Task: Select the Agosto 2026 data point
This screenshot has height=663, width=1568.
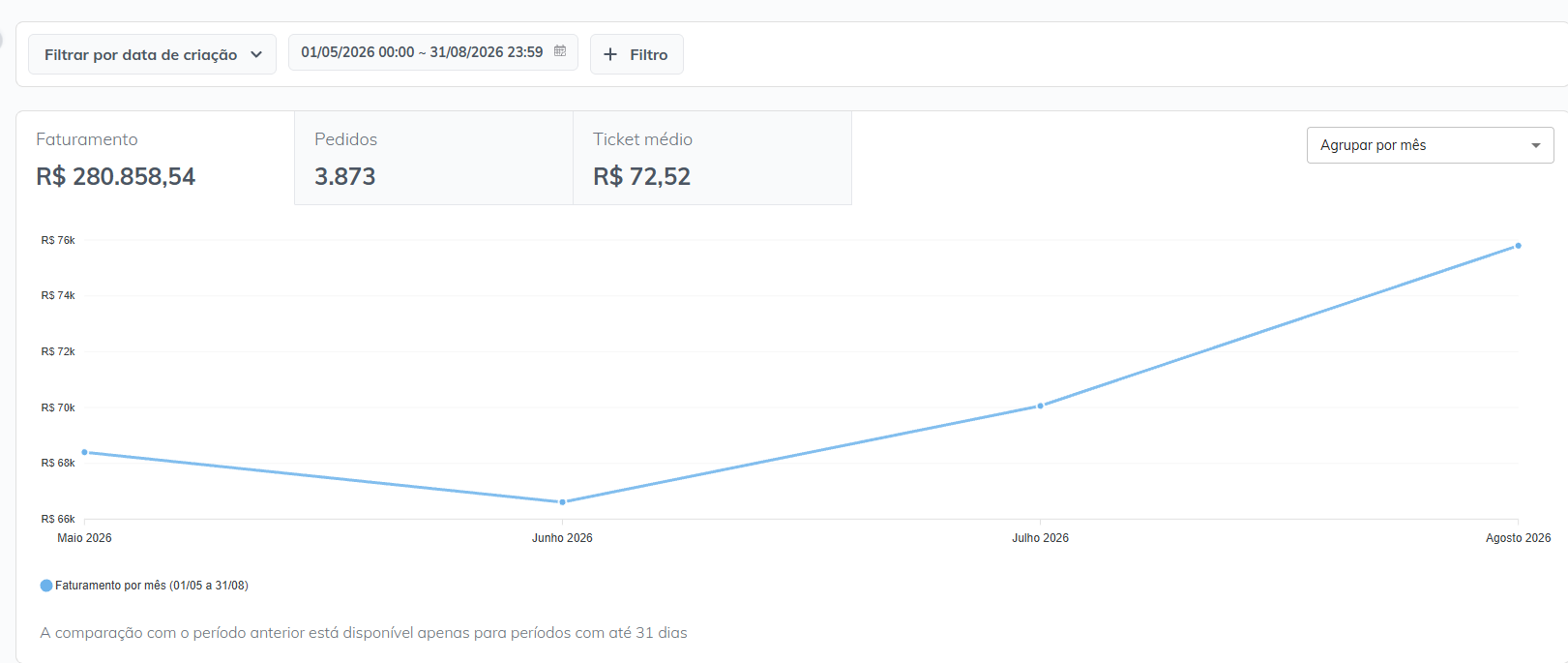Action: point(1519,246)
